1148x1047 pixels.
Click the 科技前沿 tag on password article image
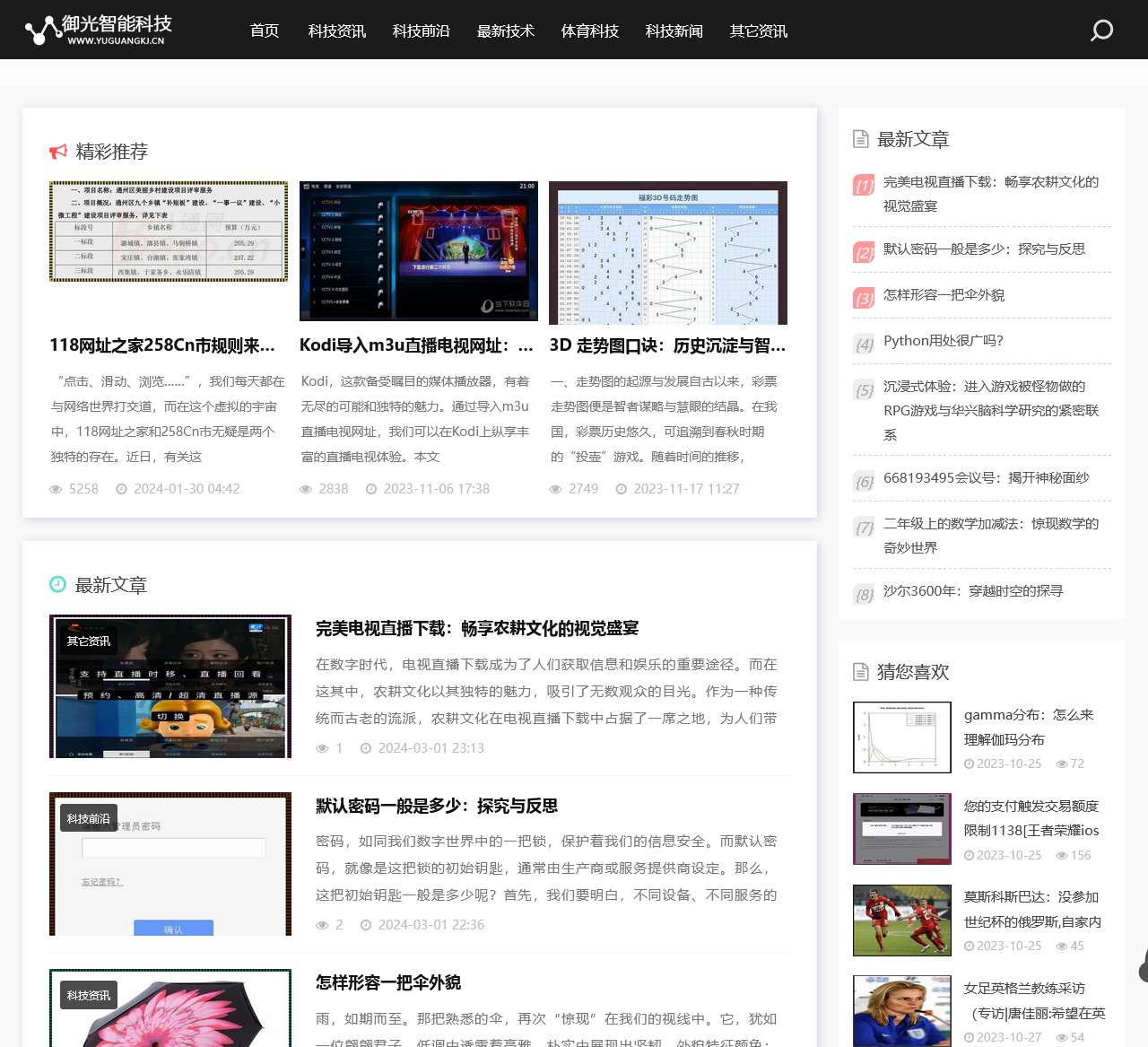coord(89,819)
